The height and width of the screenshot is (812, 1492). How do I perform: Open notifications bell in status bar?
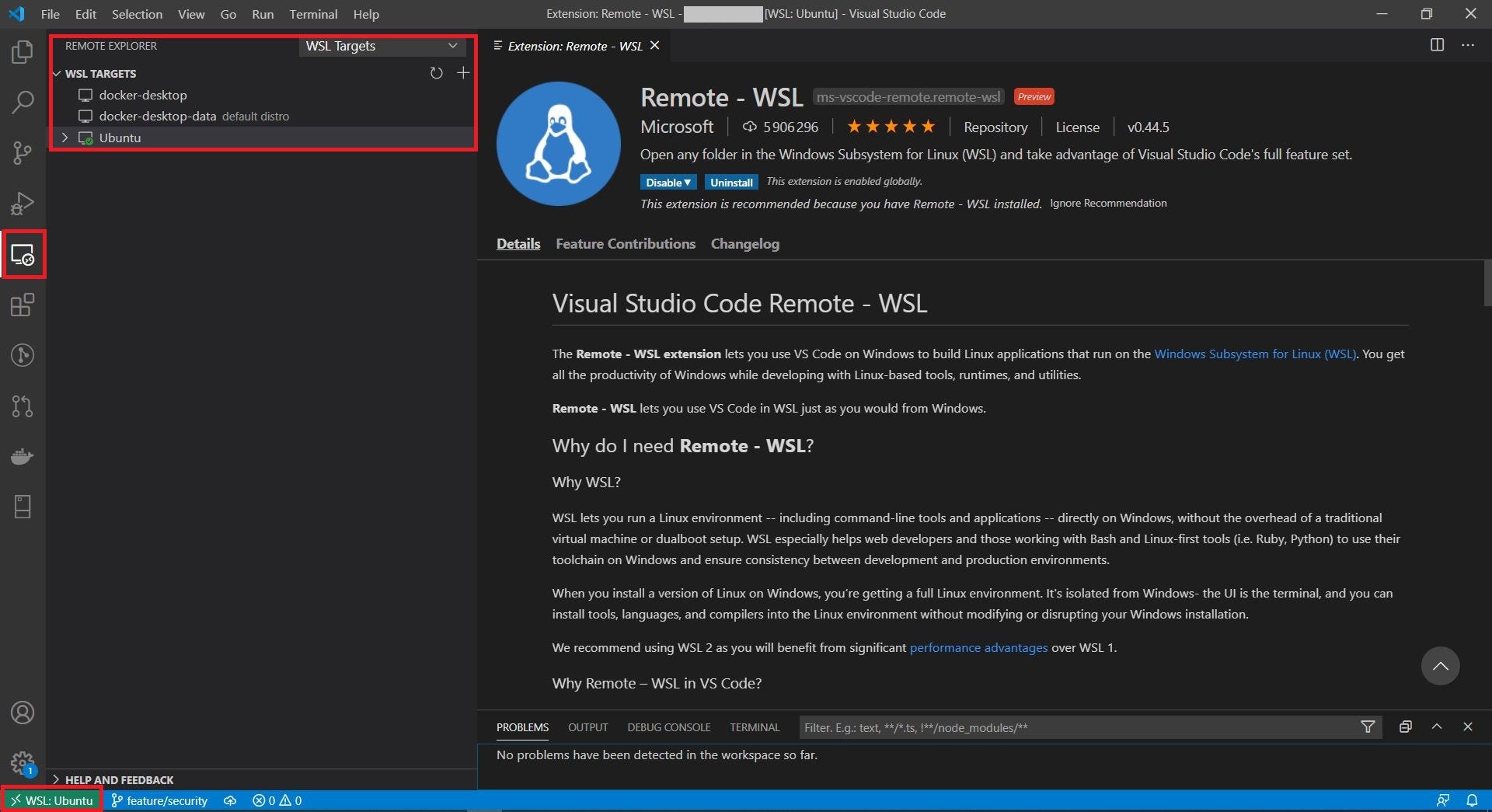click(1472, 800)
